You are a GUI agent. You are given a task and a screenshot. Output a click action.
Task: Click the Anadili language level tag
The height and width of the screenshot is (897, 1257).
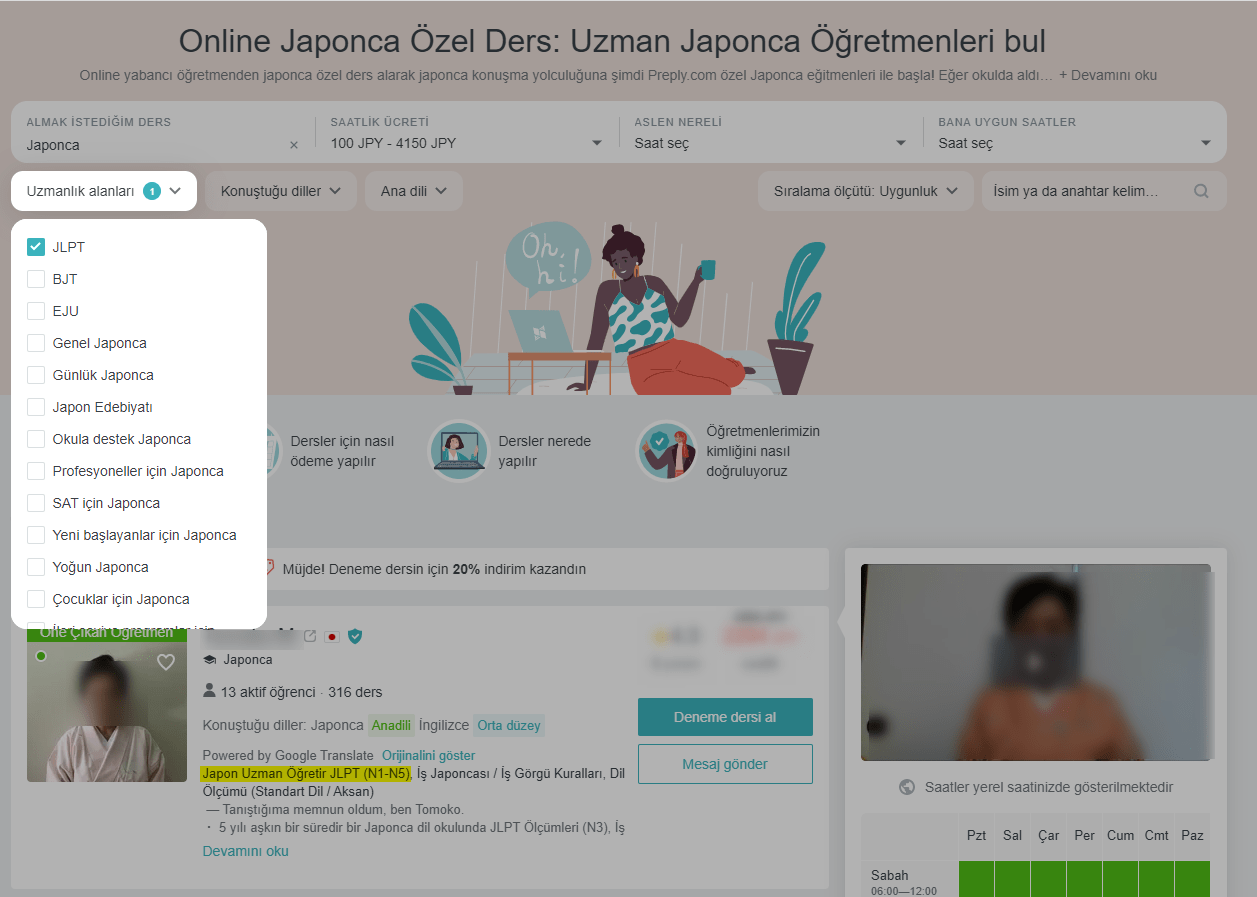point(391,725)
